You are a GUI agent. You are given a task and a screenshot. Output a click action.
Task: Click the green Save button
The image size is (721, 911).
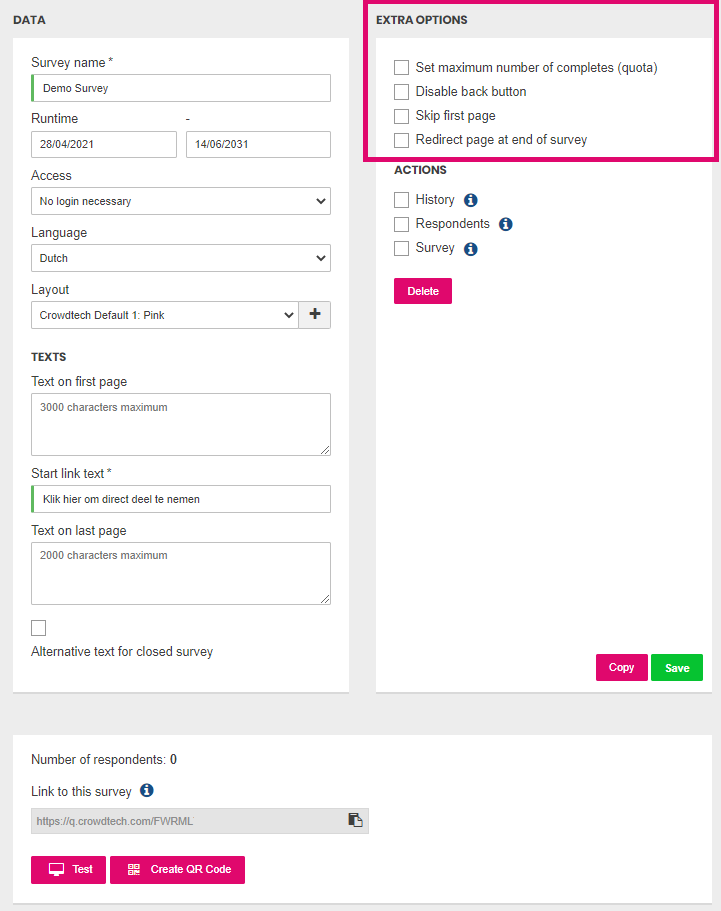pyautogui.click(x=677, y=668)
